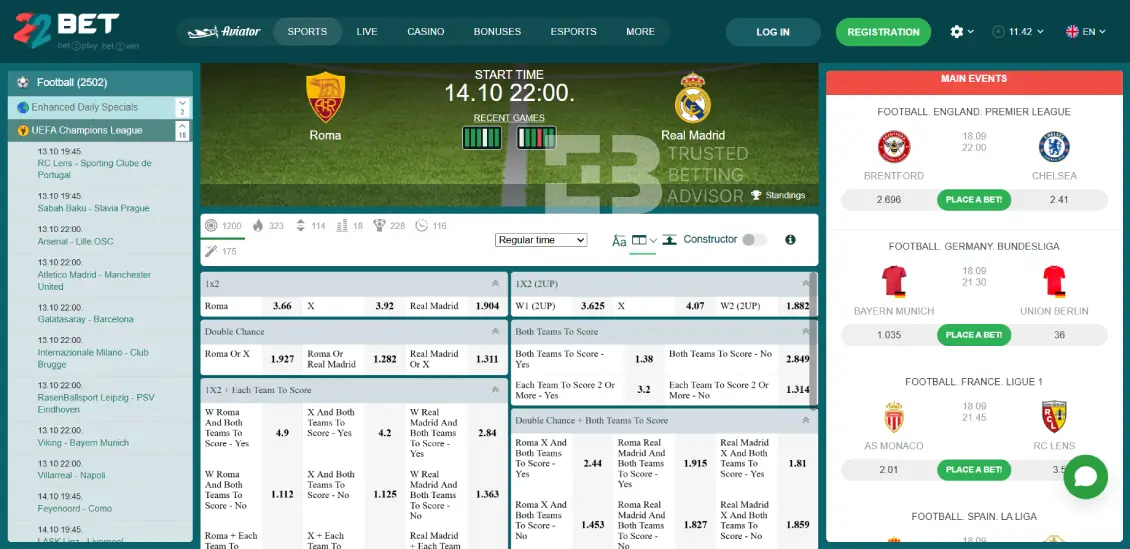Select the up-down arrows market icon 114
This screenshot has height=549, width=1130.
(x=311, y=226)
